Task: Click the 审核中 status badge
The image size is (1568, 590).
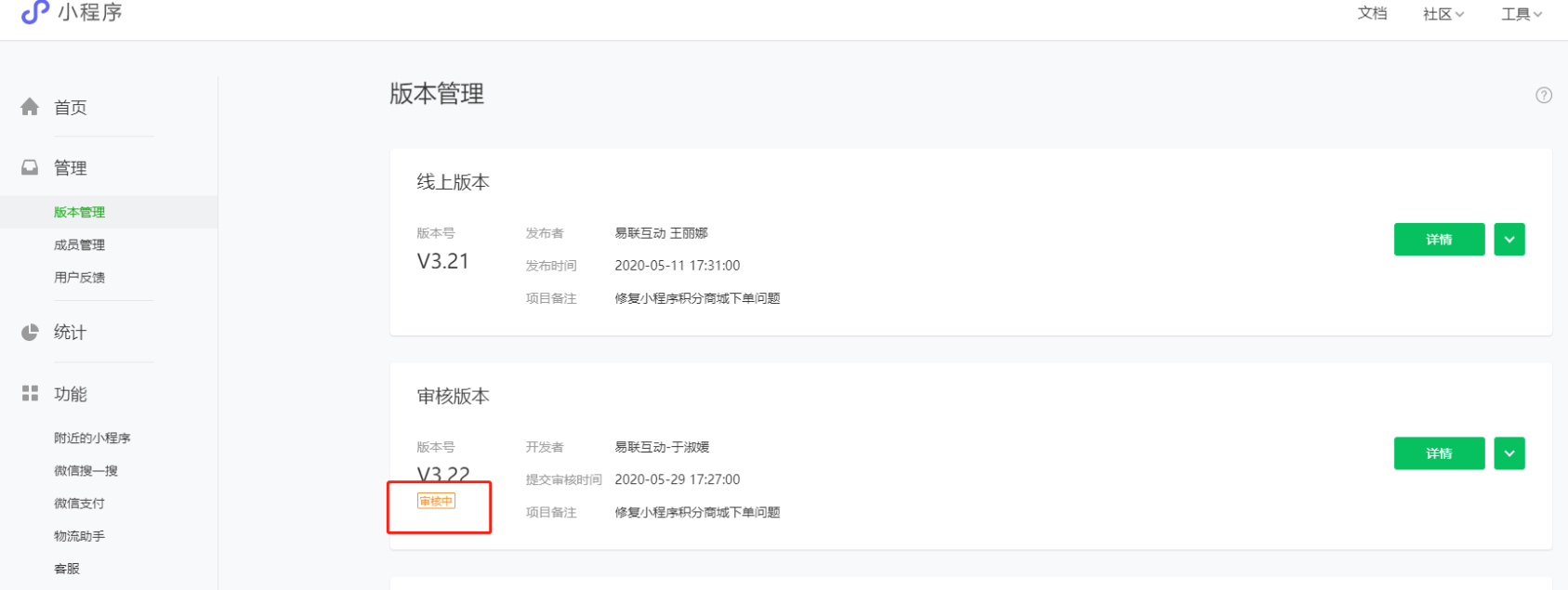Action: coord(436,502)
